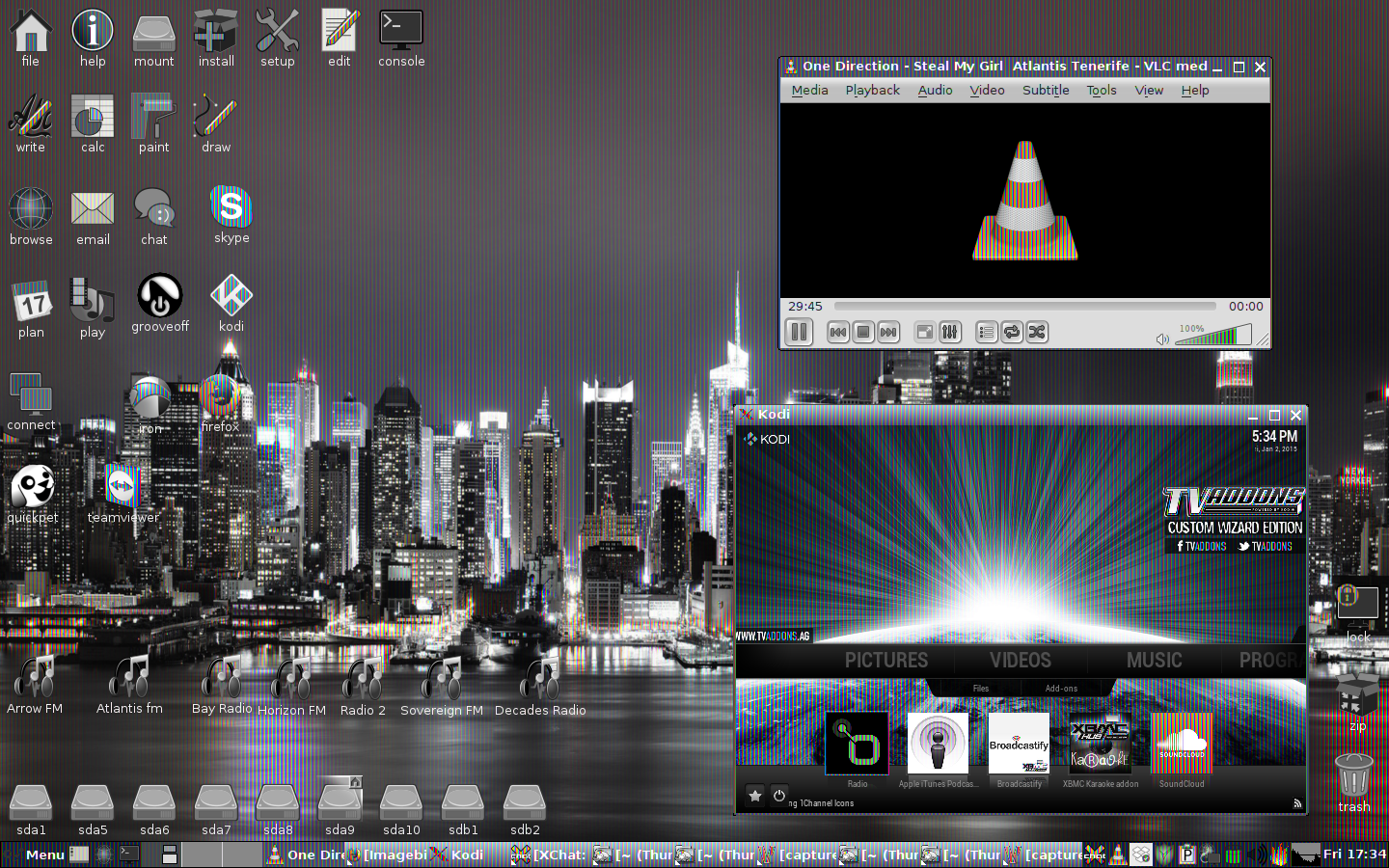
Task: Pause playback in VLC
Action: 799,332
